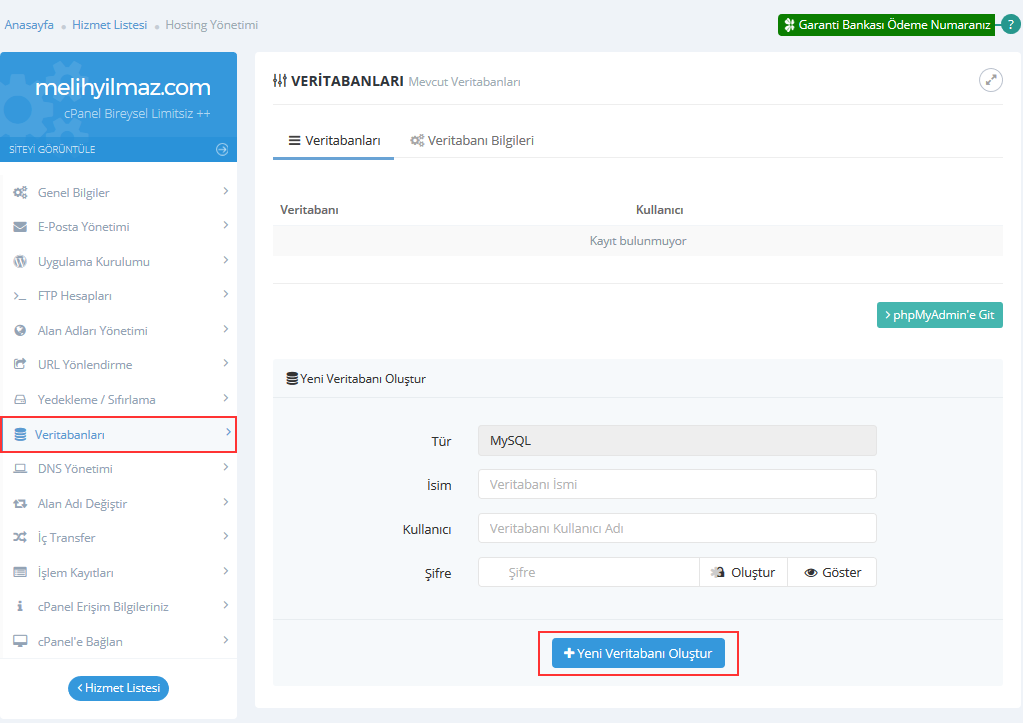The height and width of the screenshot is (723, 1023).
Task: Expand the Genel Bilgiler menu chevron
Action: [x=226, y=191]
